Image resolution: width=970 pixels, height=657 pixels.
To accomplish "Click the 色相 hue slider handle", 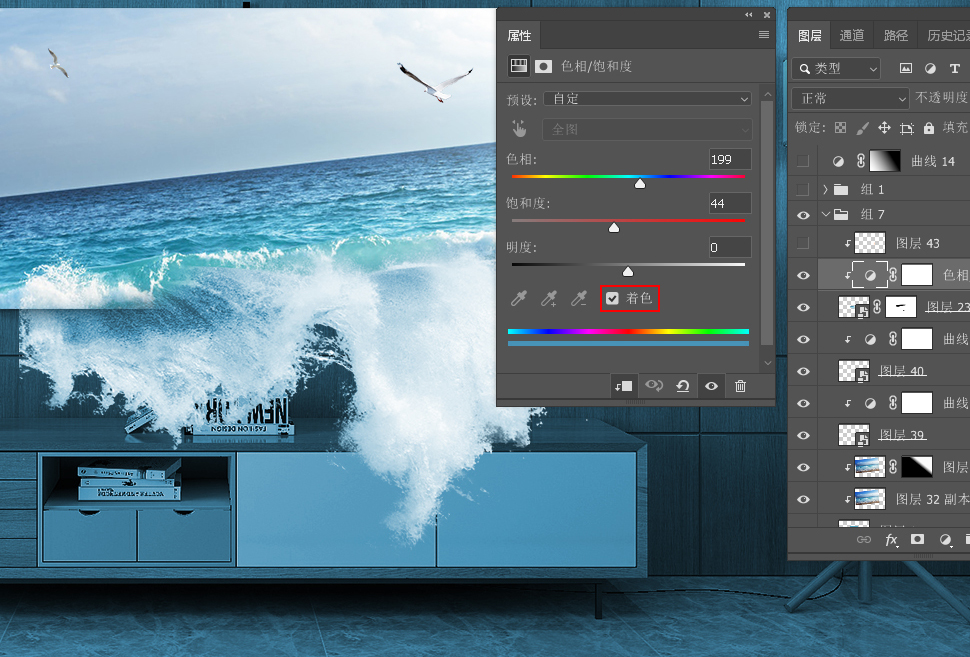I will (640, 183).
